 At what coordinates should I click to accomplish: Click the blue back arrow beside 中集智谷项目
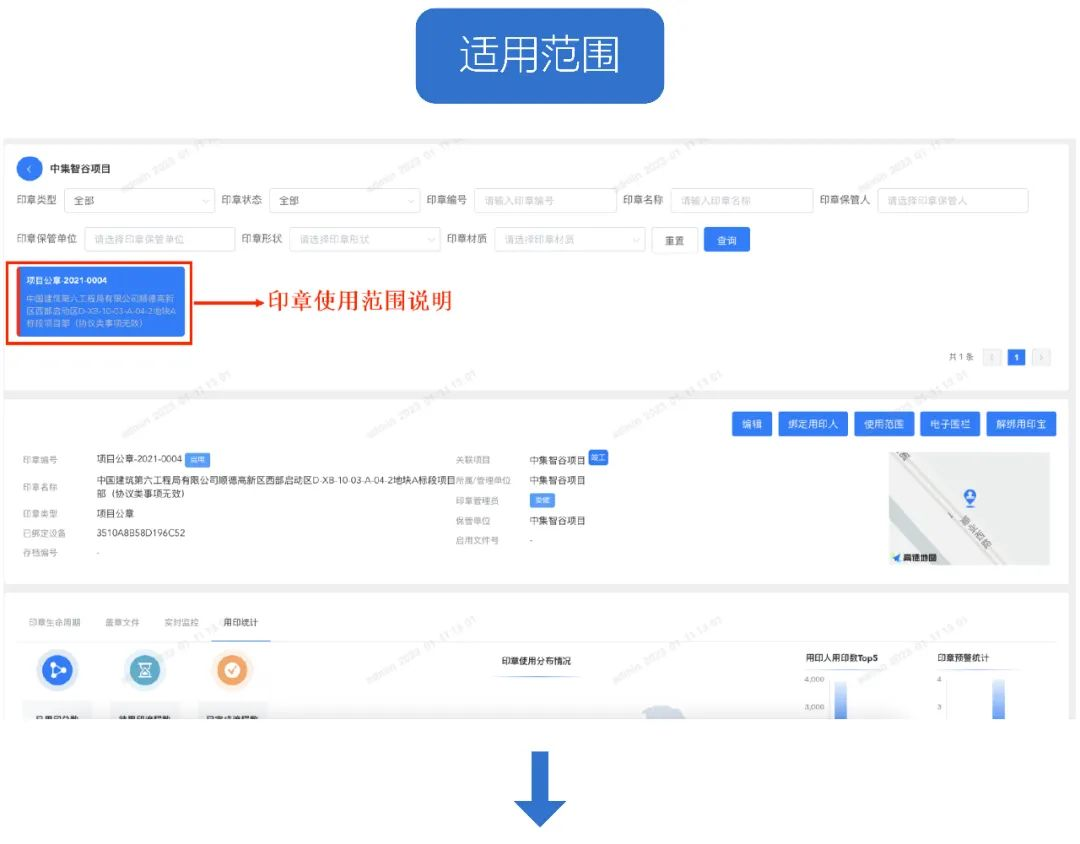coord(29,169)
